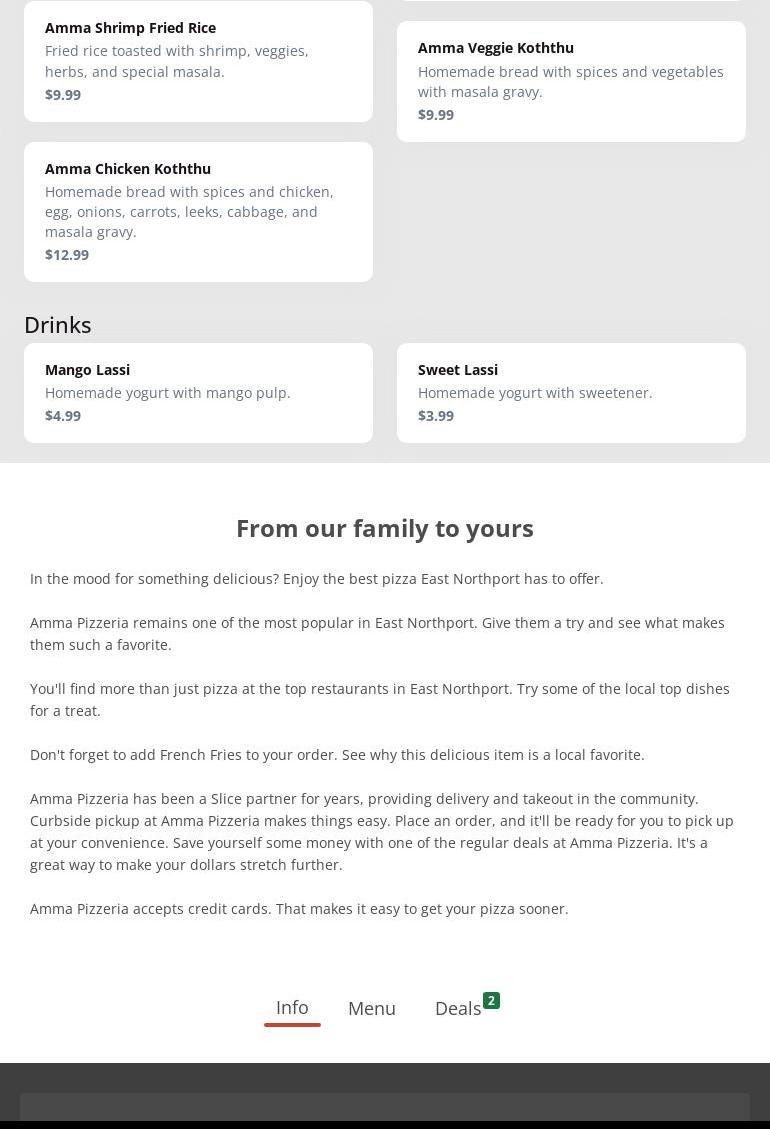The image size is (770, 1129).
Task: Click the credit cards accepted paragraph
Action: [x=299, y=909]
